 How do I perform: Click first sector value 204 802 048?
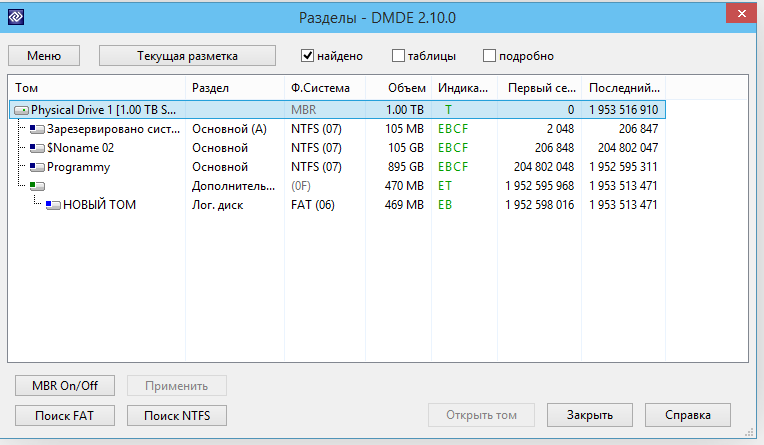[544, 167]
